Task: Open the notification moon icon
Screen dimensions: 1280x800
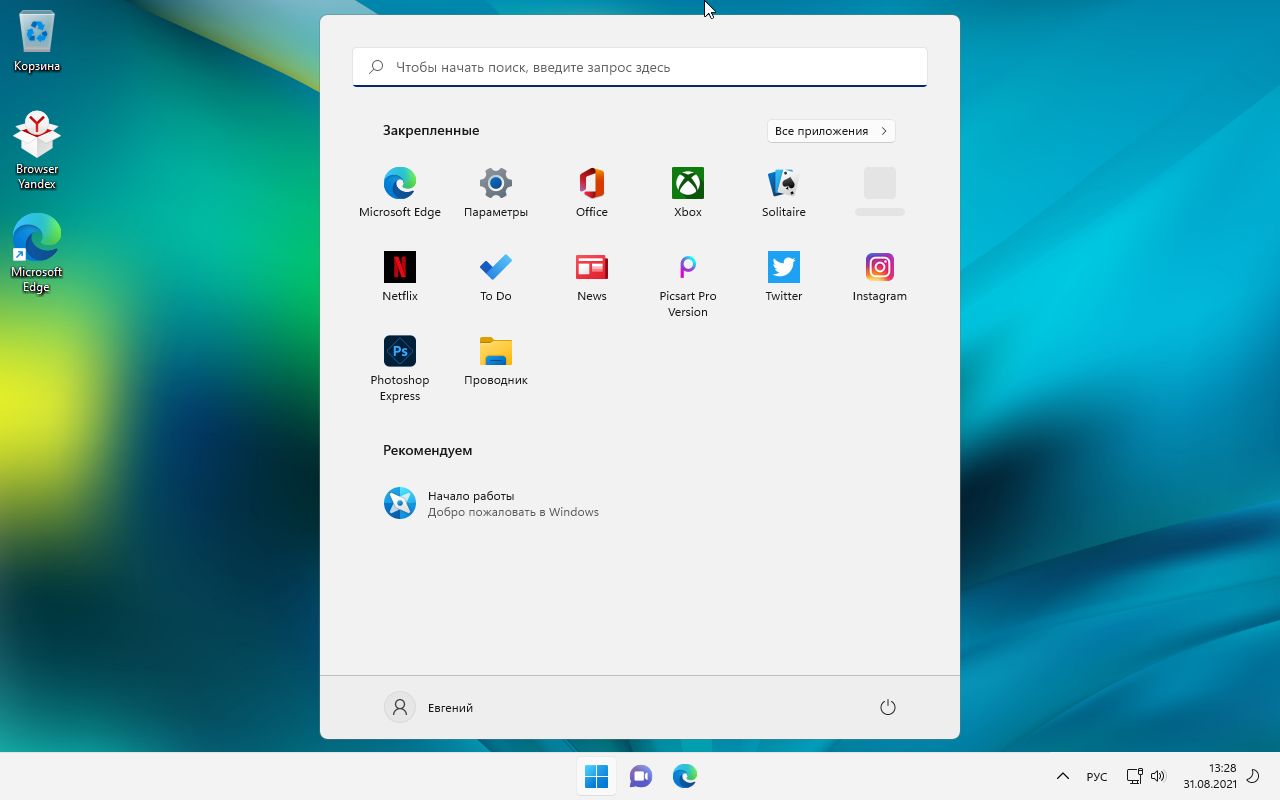Action: point(1254,776)
